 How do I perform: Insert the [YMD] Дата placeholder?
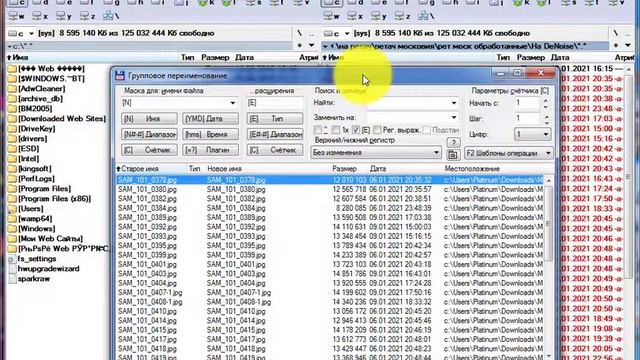coord(210,119)
